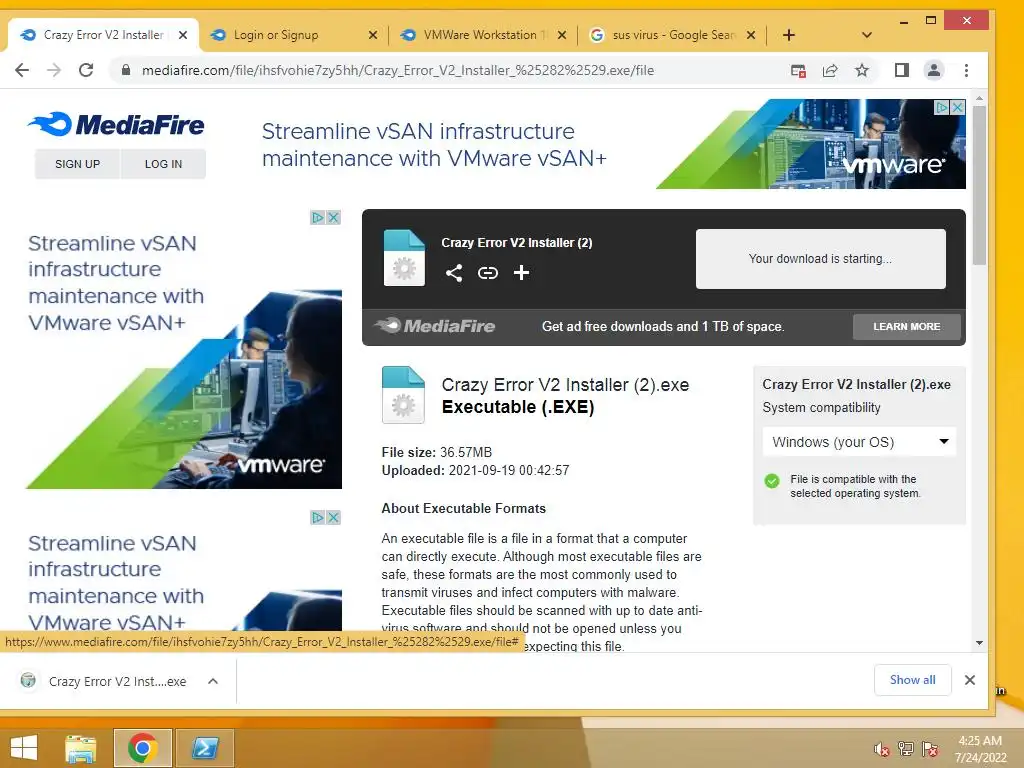The height and width of the screenshot is (768, 1024).
Task: Click the page vertical scrollbar thumb
Action: (x=979, y=185)
